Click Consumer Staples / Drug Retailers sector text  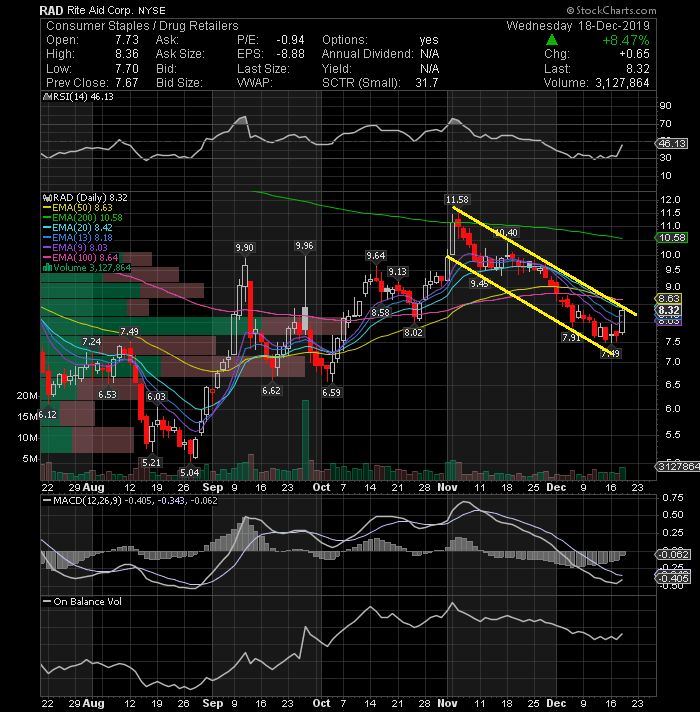tap(142, 26)
